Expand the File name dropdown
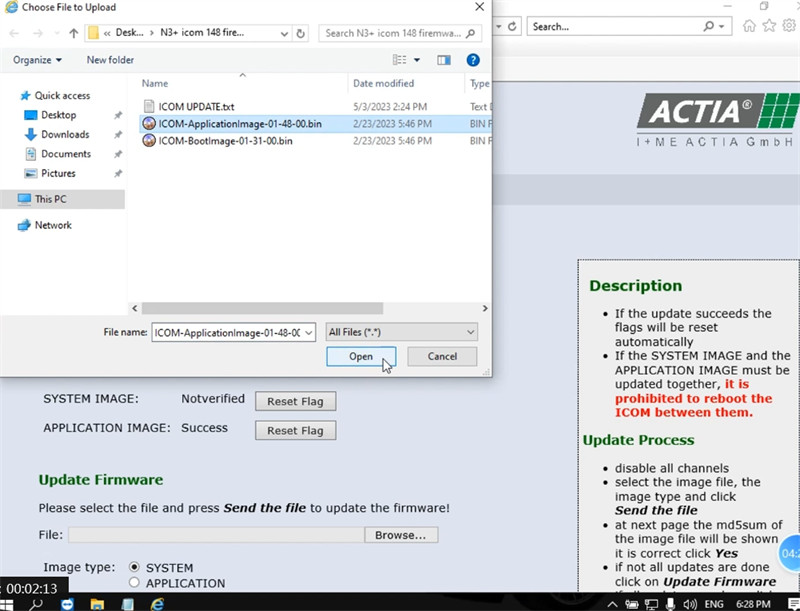The width and height of the screenshot is (800, 611). coord(309,333)
